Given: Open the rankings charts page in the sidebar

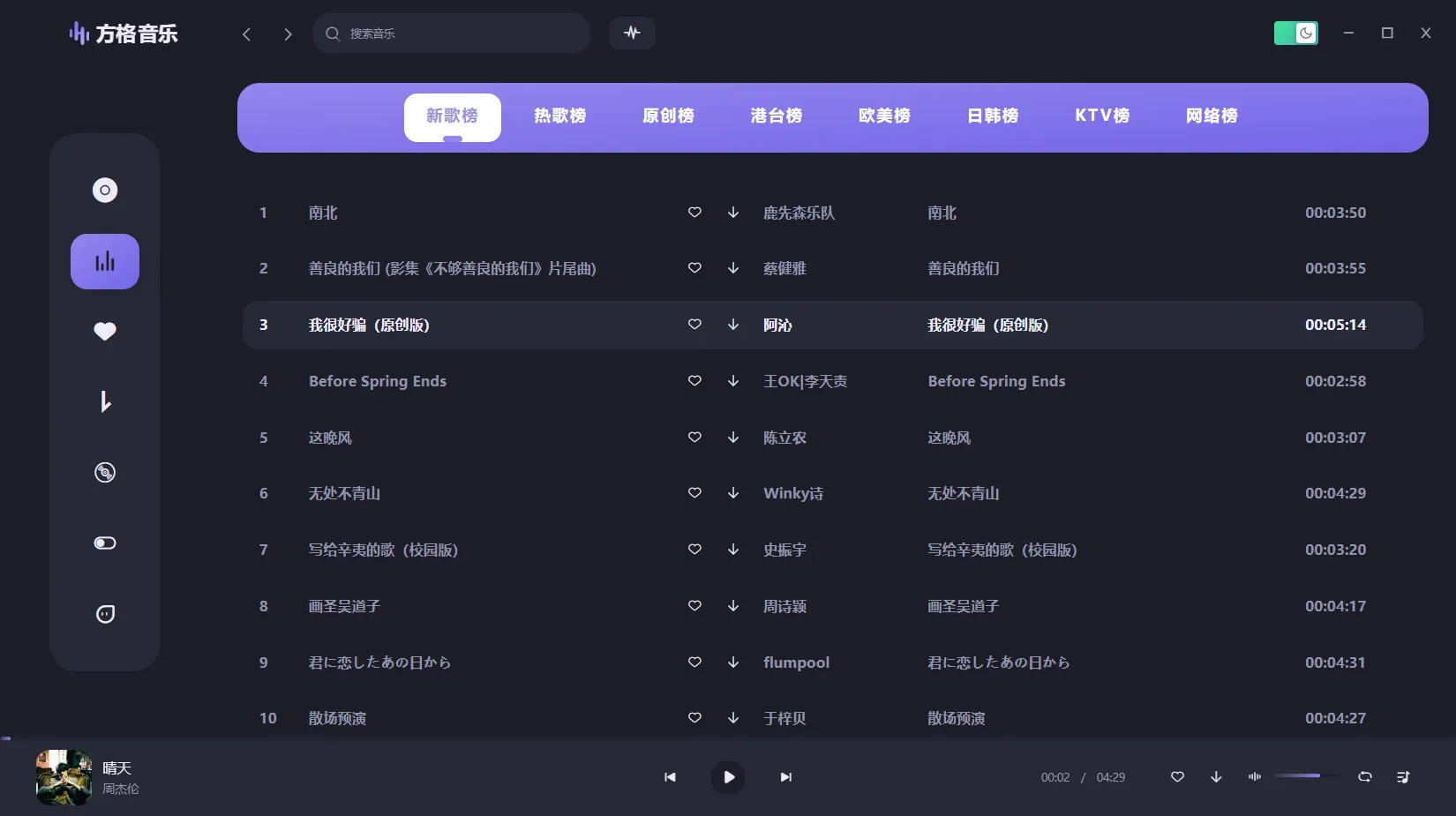Looking at the screenshot, I should [x=104, y=261].
